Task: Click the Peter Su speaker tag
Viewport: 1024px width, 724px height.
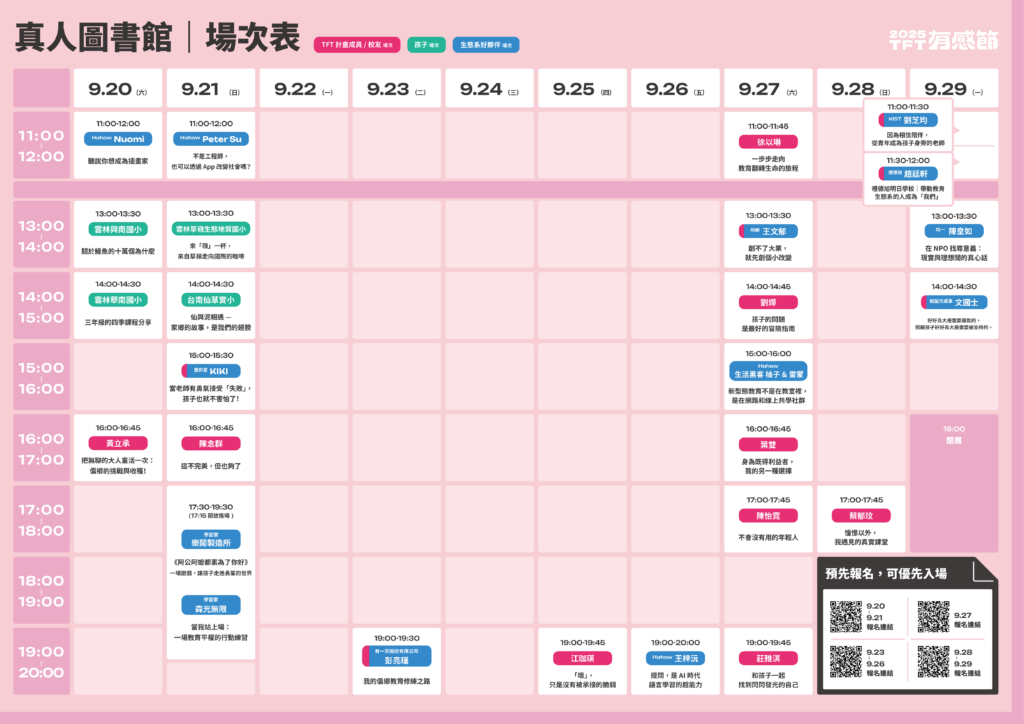Action: pos(211,139)
